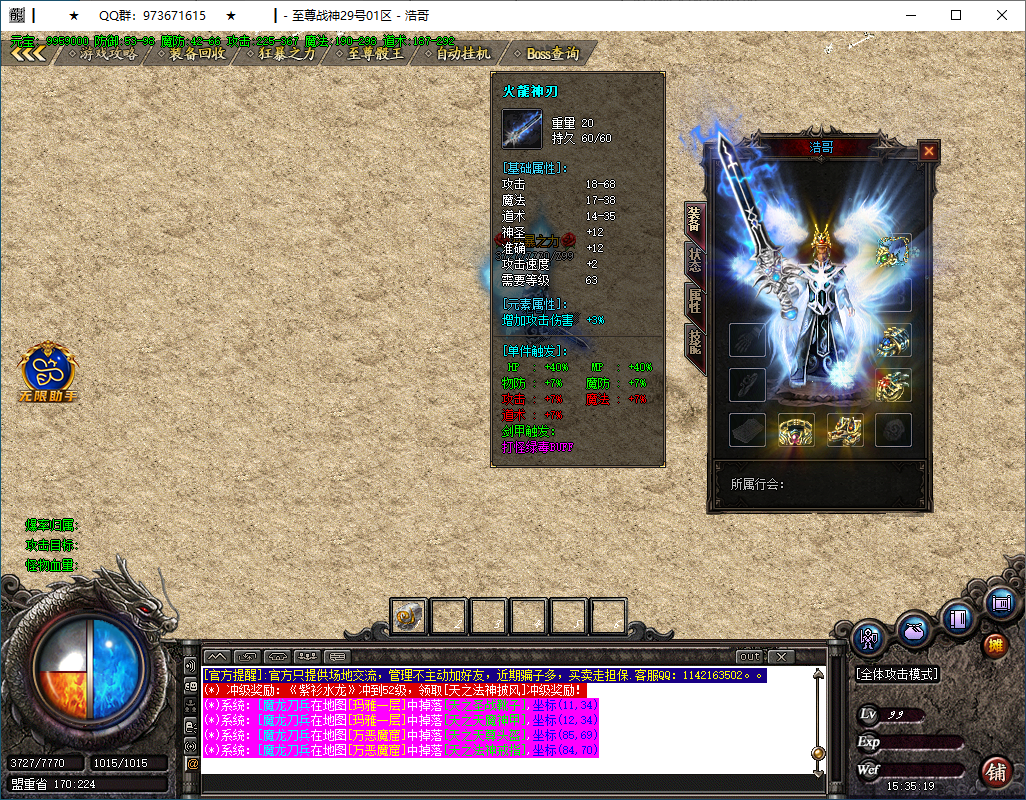The width and height of the screenshot is (1026, 800).
Task: Click the 盟重省 170:224 location text
Action: [53, 784]
